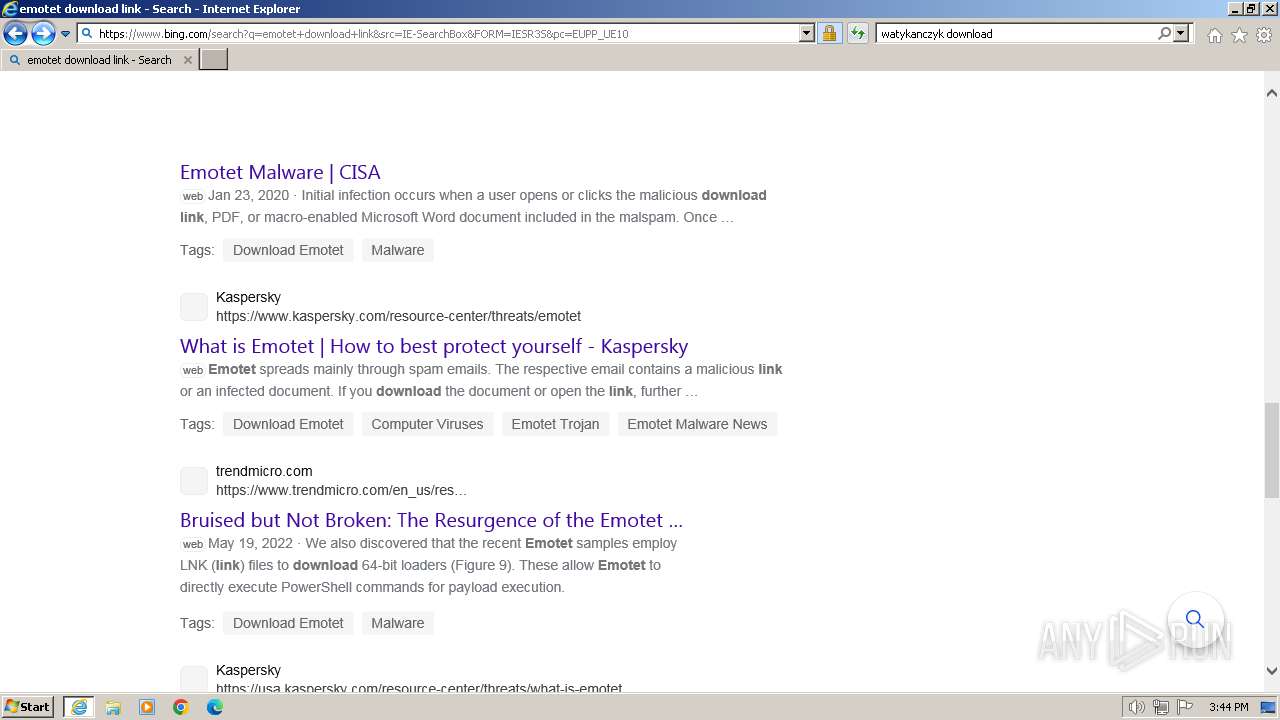Launch Microsoft Edge from taskbar

point(215,707)
